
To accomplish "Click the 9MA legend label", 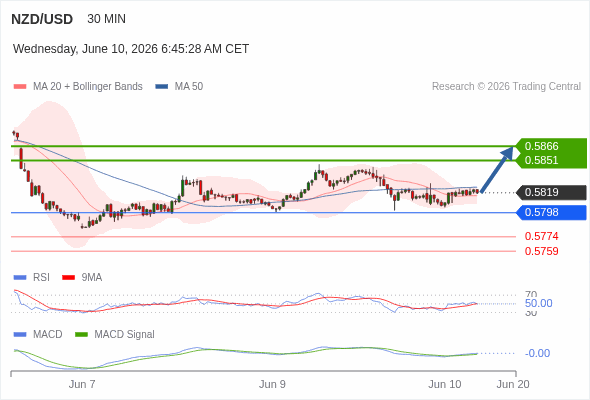I will (x=92, y=278).
